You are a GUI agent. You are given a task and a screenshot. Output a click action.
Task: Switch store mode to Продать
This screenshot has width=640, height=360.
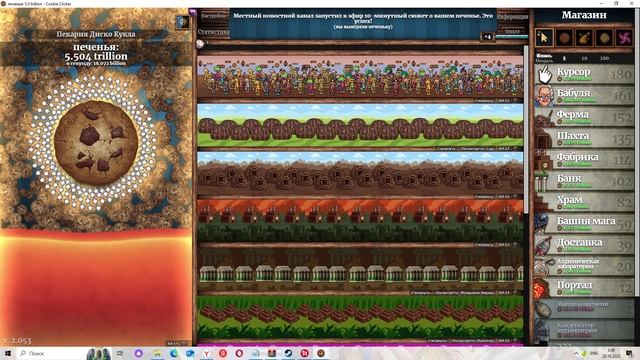point(544,61)
